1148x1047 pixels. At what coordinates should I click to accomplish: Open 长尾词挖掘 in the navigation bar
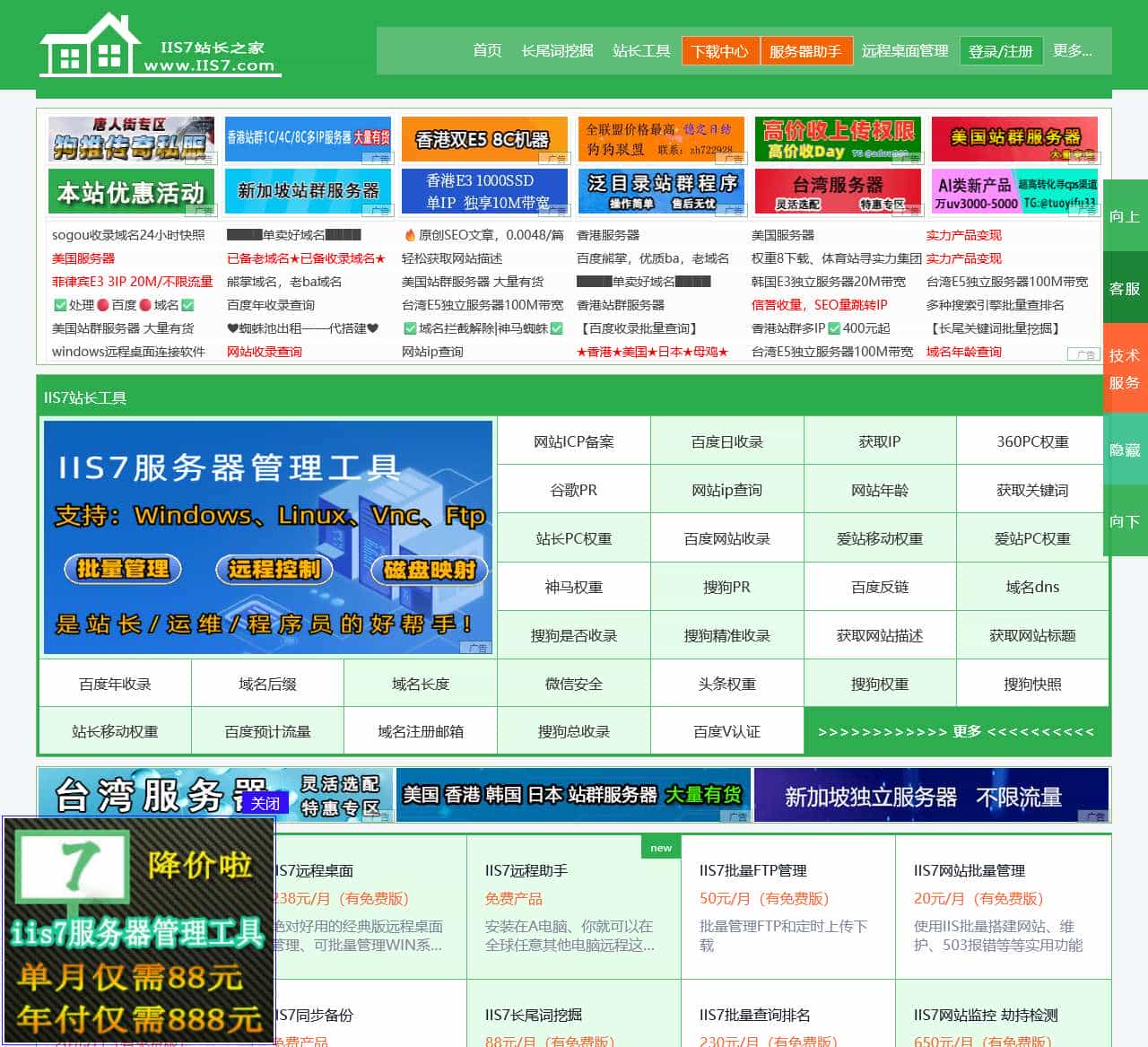click(x=557, y=50)
